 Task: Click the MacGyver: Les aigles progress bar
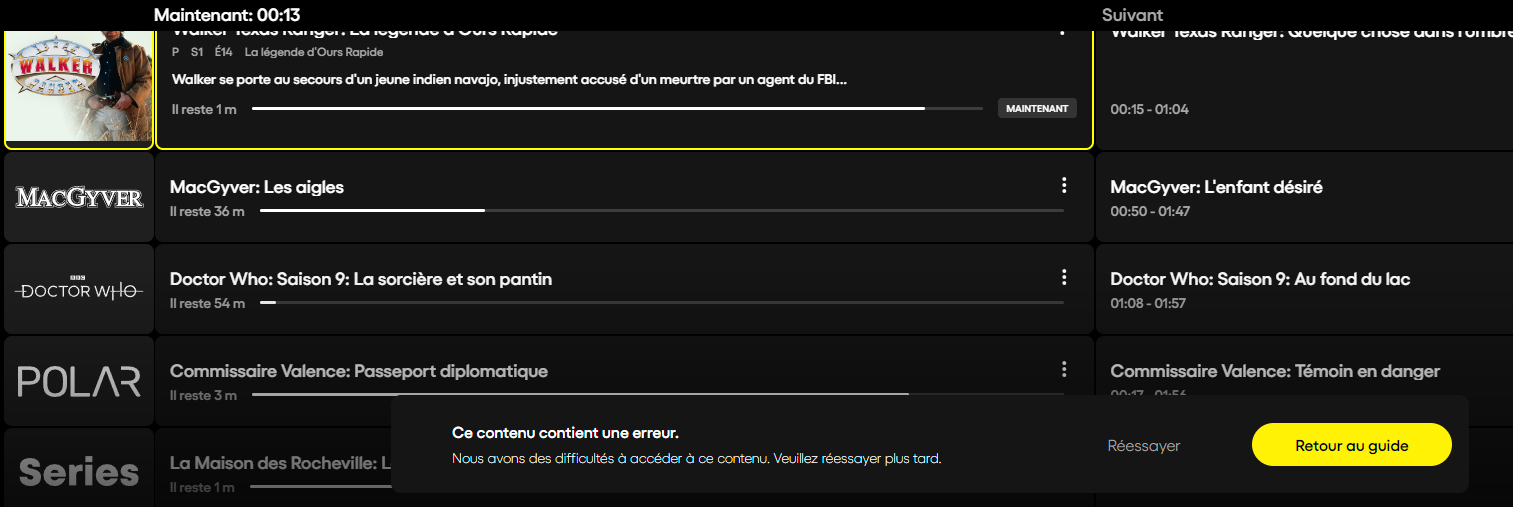point(662,211)
